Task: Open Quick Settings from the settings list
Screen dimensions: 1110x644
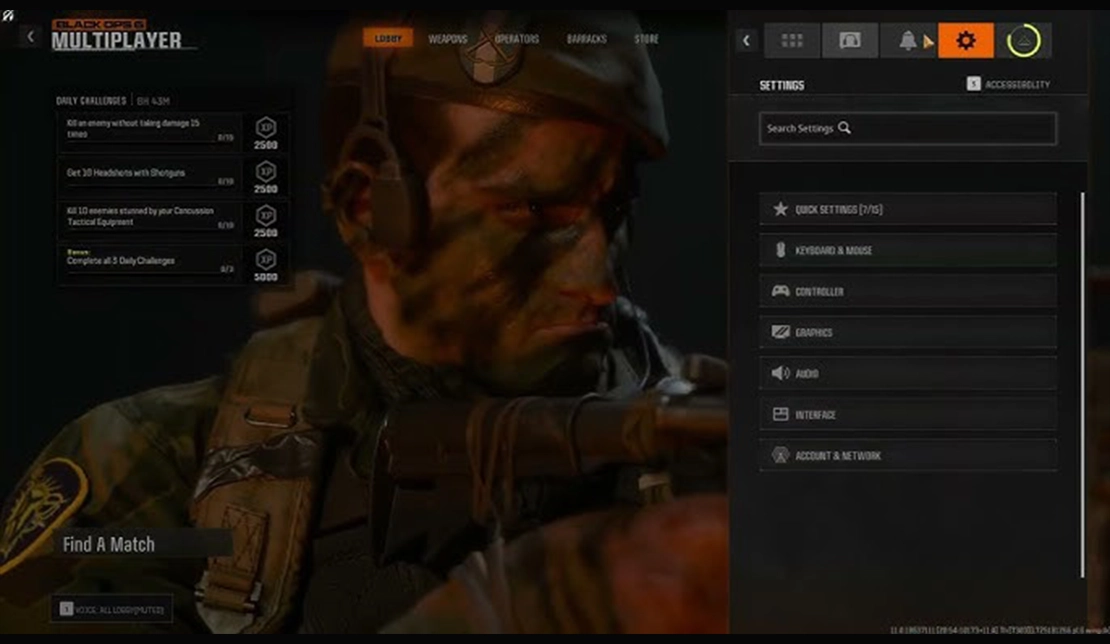Action: (x=906, y=209)
